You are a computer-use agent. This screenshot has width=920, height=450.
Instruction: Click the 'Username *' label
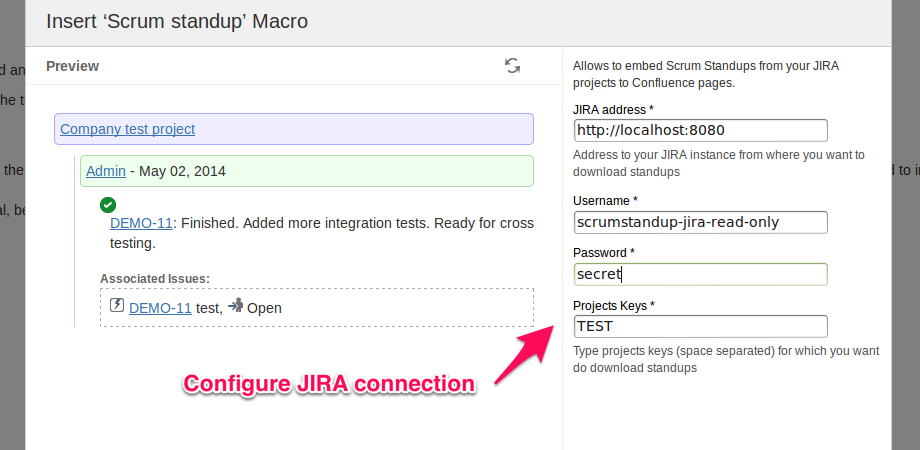[x=605, y=201]
